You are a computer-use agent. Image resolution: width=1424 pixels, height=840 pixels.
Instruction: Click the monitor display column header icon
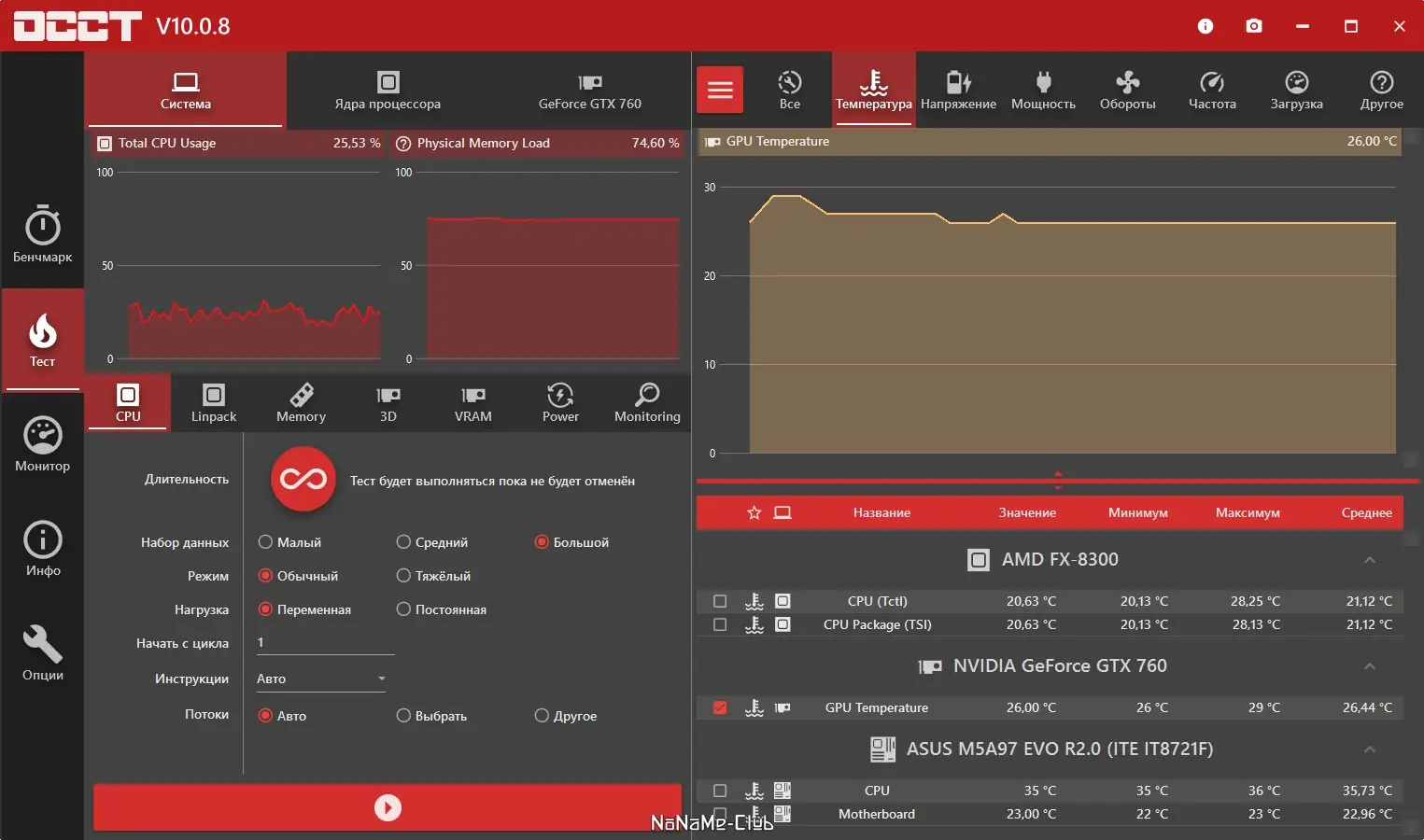782,512
